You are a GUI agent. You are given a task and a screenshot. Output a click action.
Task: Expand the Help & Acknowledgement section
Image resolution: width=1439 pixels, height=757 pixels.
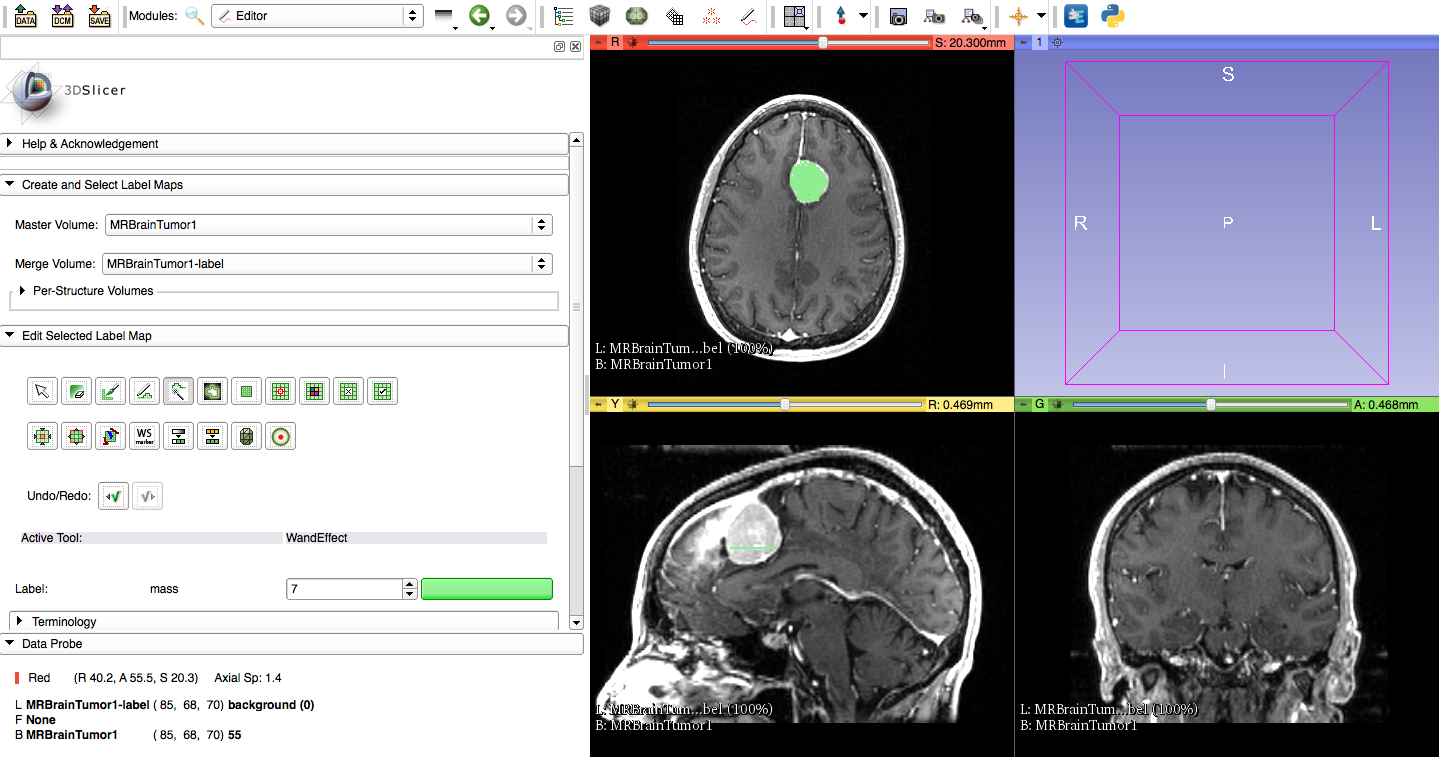(10, 144)
